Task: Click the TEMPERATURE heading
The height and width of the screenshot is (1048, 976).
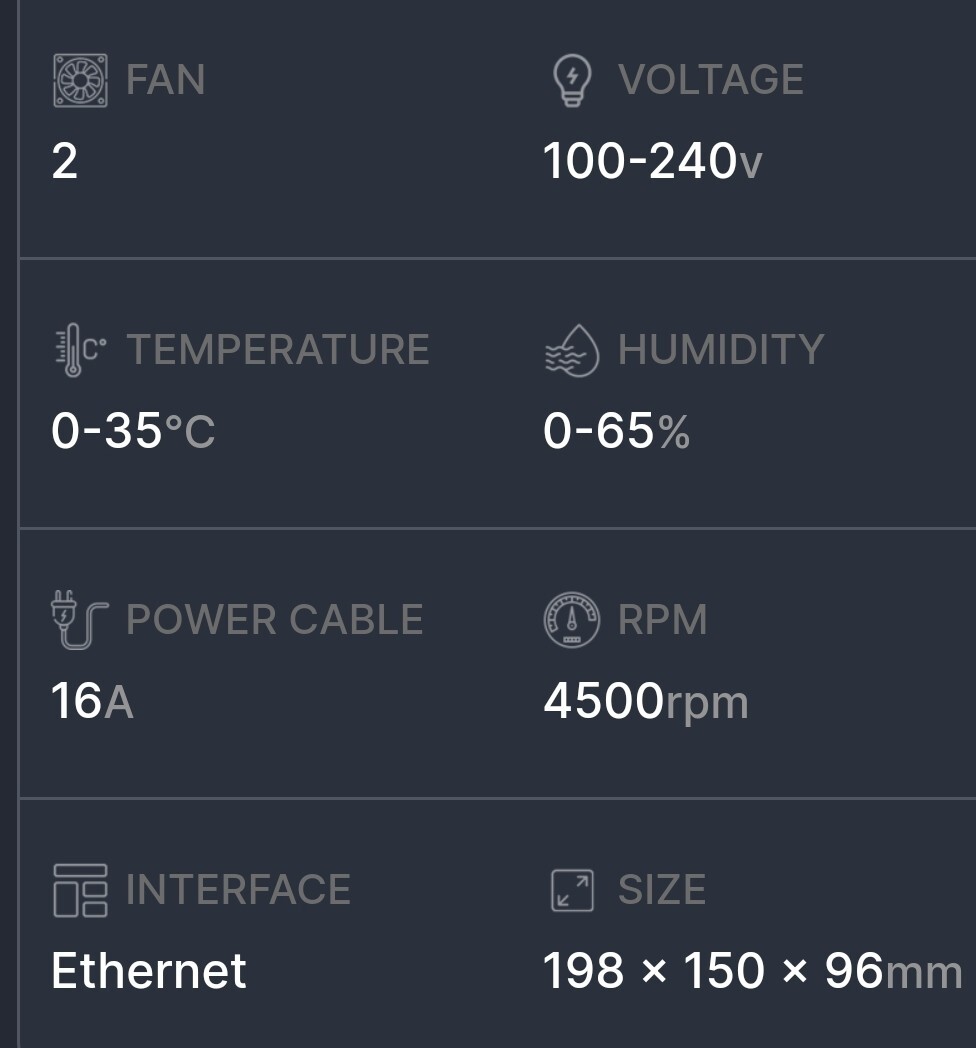Action: pyautogui.click(x=278, y=350)
